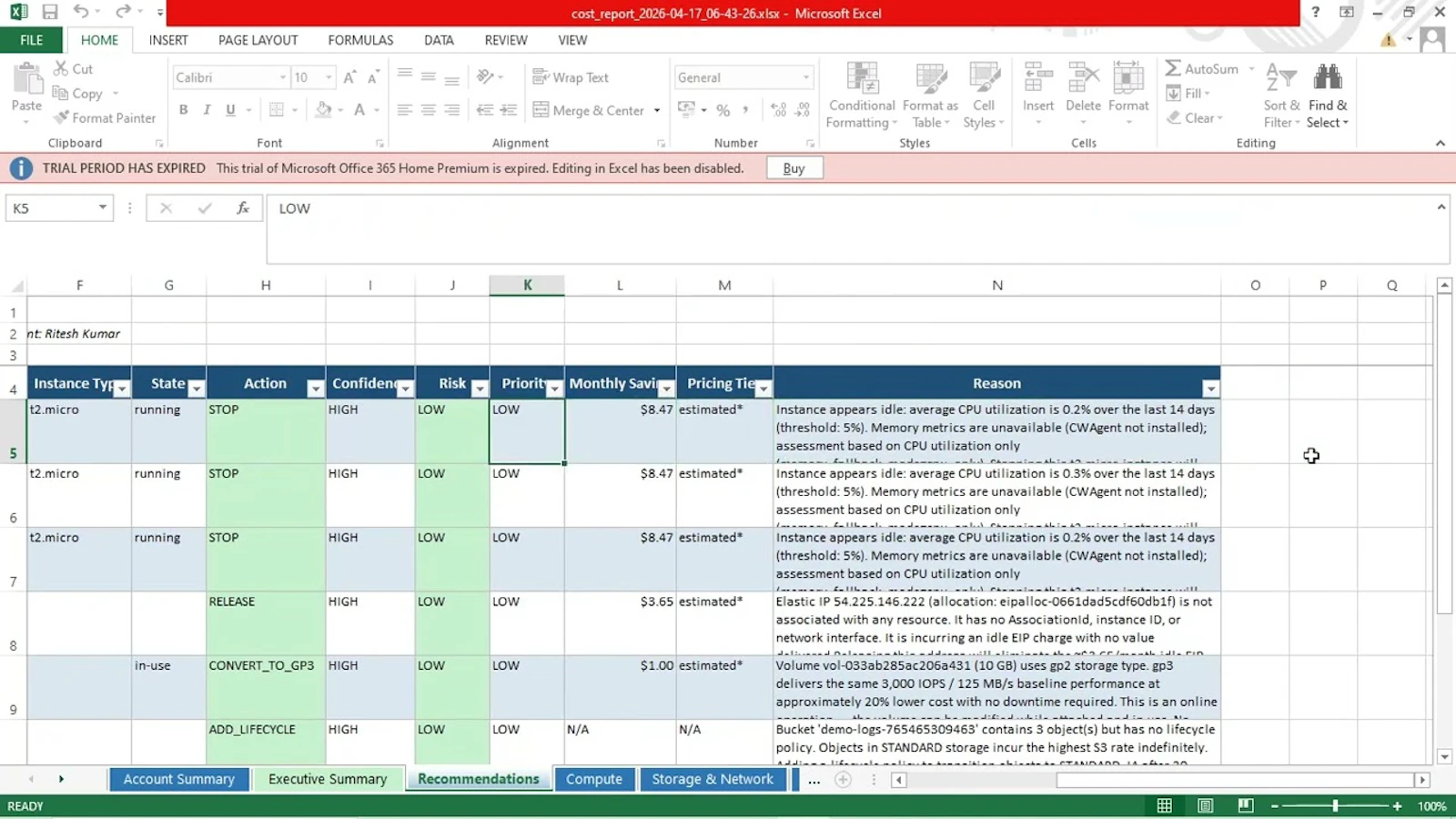Open the Action column filter dropdown
The image size is (1456, 819).
(x=316, y=389)
